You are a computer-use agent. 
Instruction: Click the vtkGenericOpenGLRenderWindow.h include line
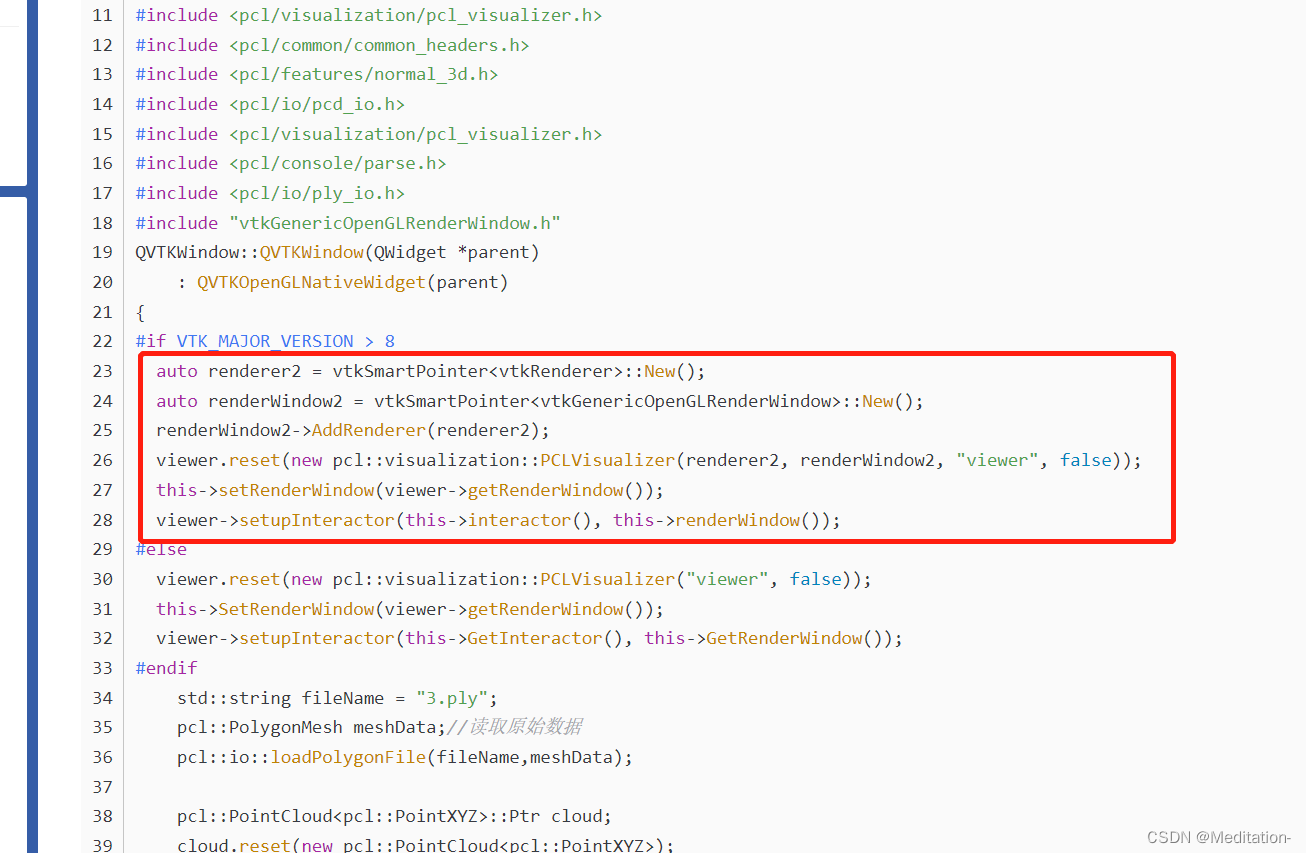347,223
